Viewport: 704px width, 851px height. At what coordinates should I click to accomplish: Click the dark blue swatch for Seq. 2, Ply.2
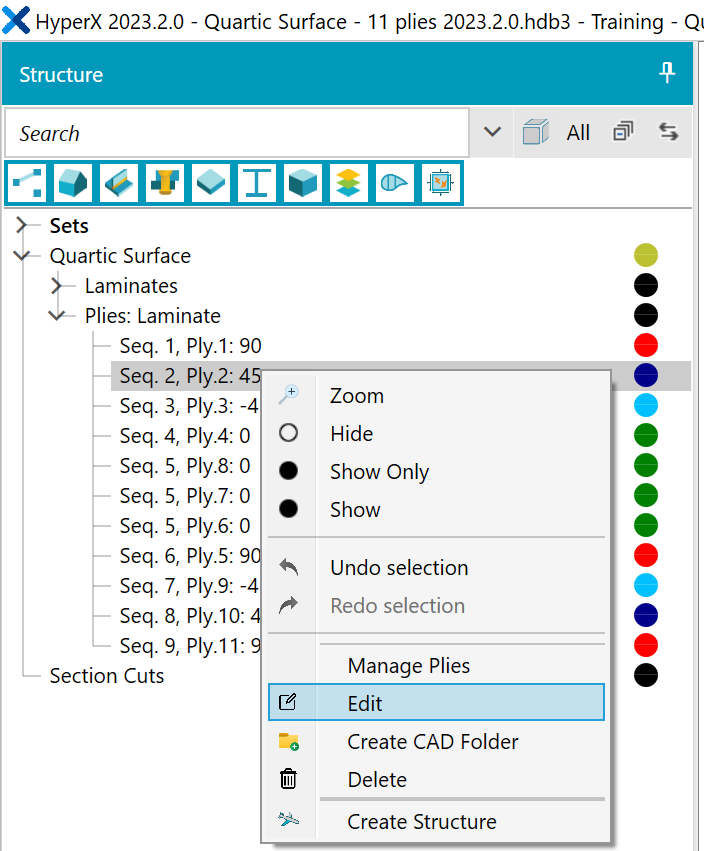tap(645, 375)
